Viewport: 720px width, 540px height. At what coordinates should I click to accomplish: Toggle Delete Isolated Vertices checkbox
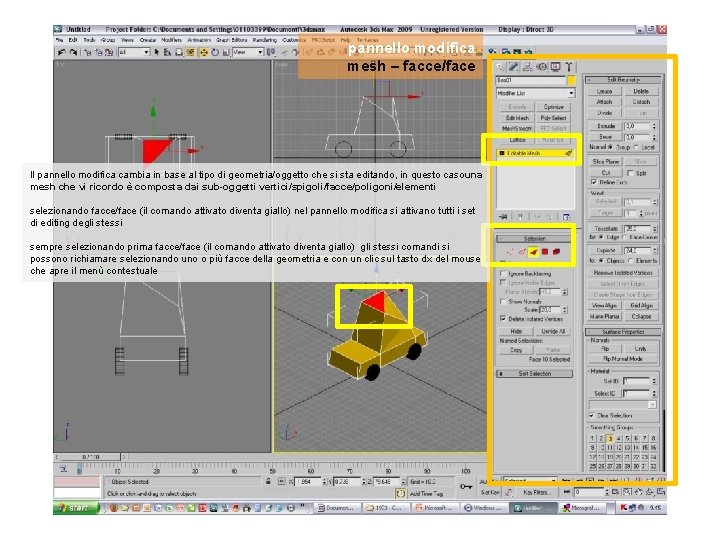click(503, 318)
